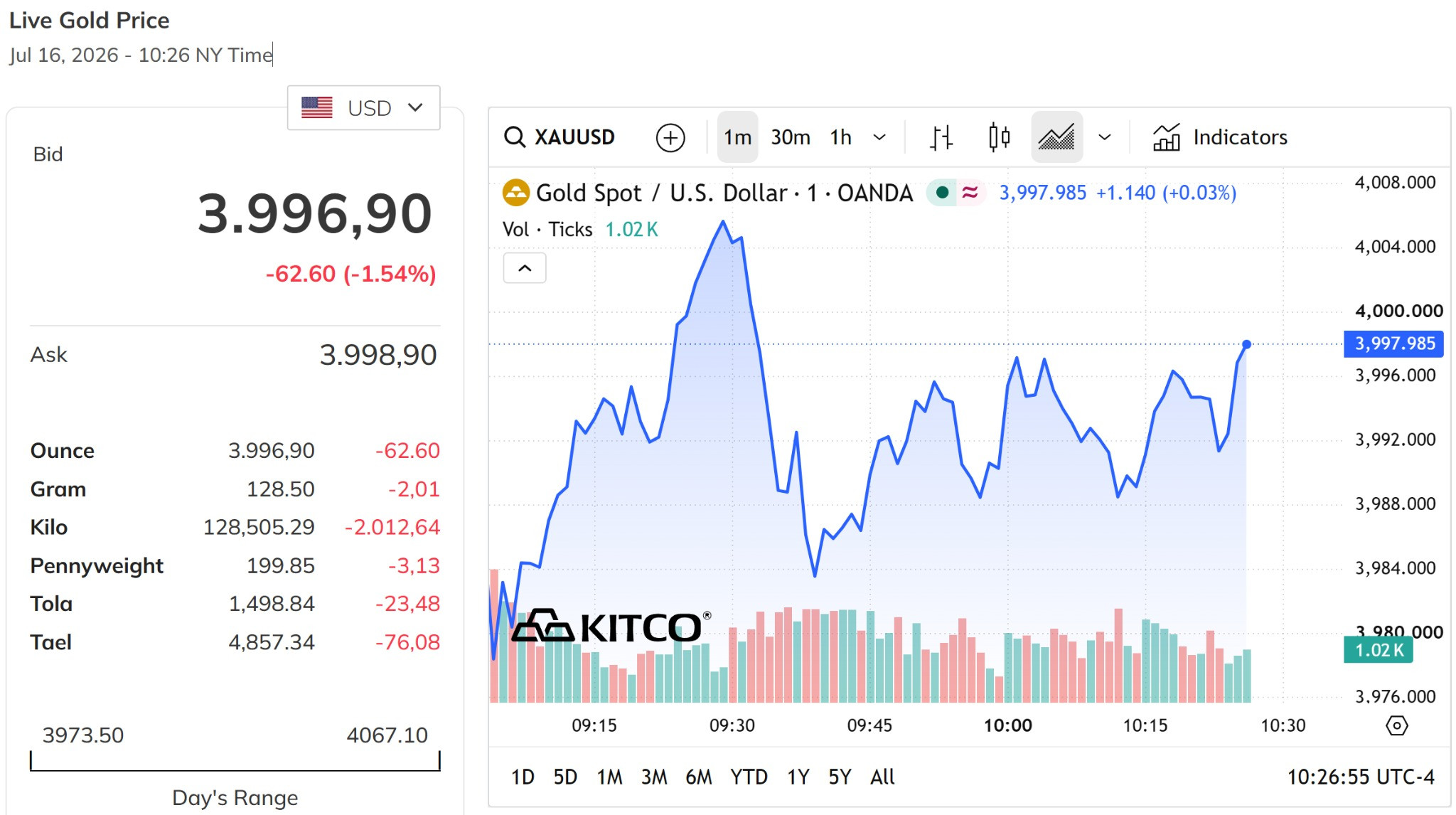Select the 30m interval
The height and width of the screenshot is (815, 1456).
[x=791, y=137]
